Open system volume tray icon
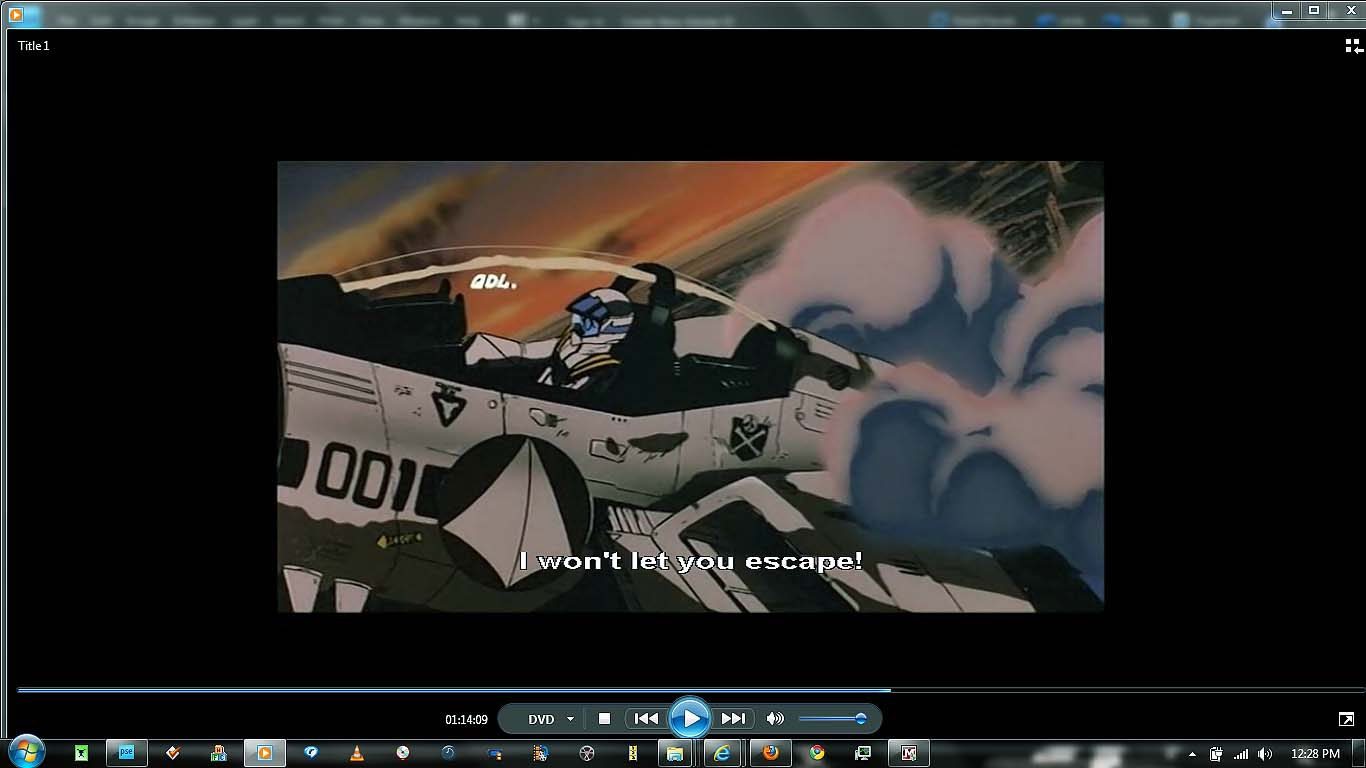 coord(1265,754)
